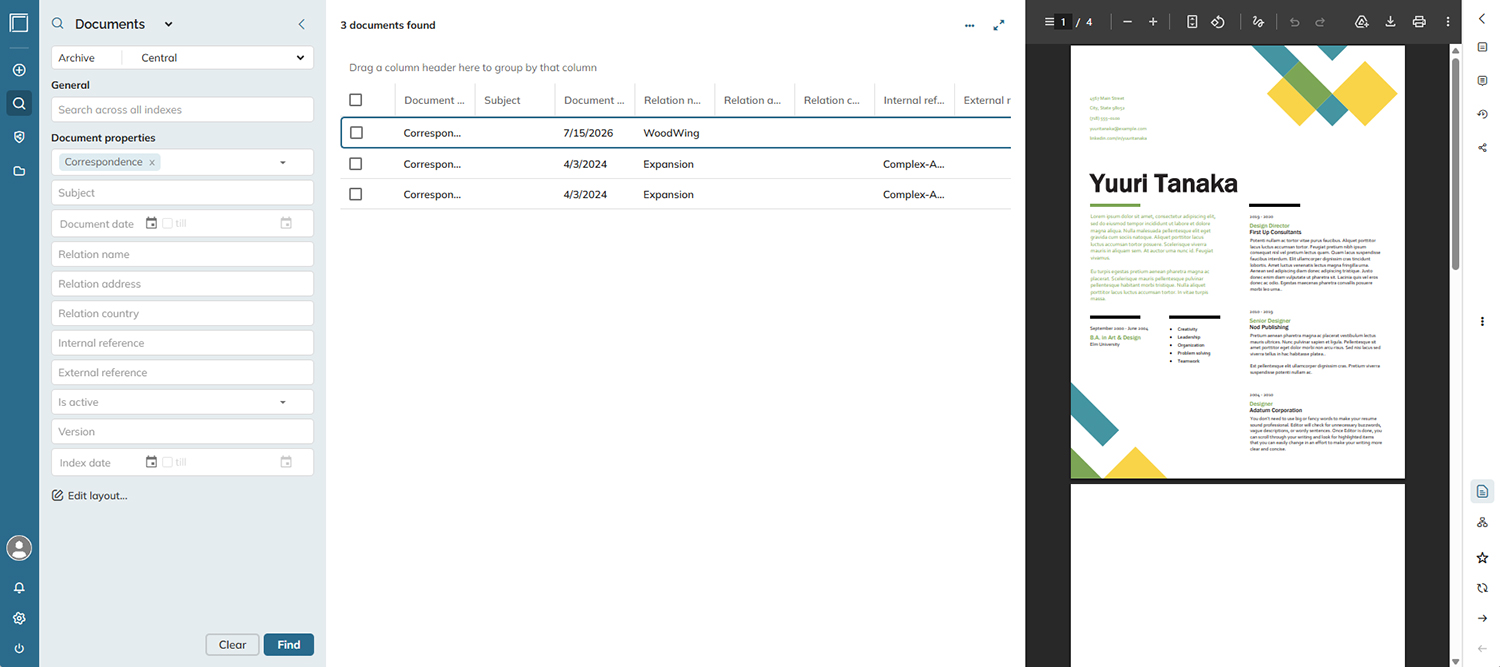Expand the document type Correspondence dropdown

283,162
